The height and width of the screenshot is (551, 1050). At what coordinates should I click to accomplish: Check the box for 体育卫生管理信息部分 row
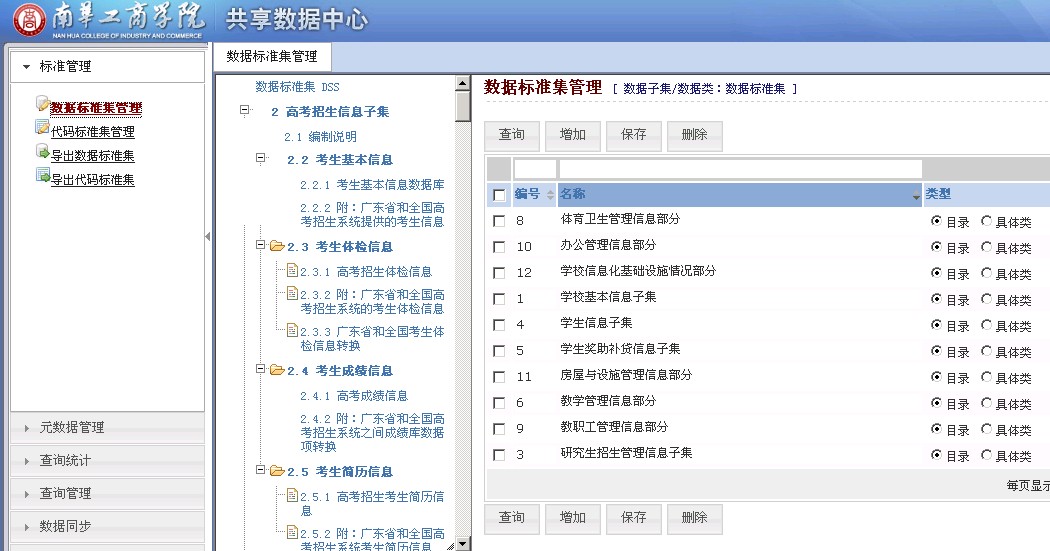(499, 221)
